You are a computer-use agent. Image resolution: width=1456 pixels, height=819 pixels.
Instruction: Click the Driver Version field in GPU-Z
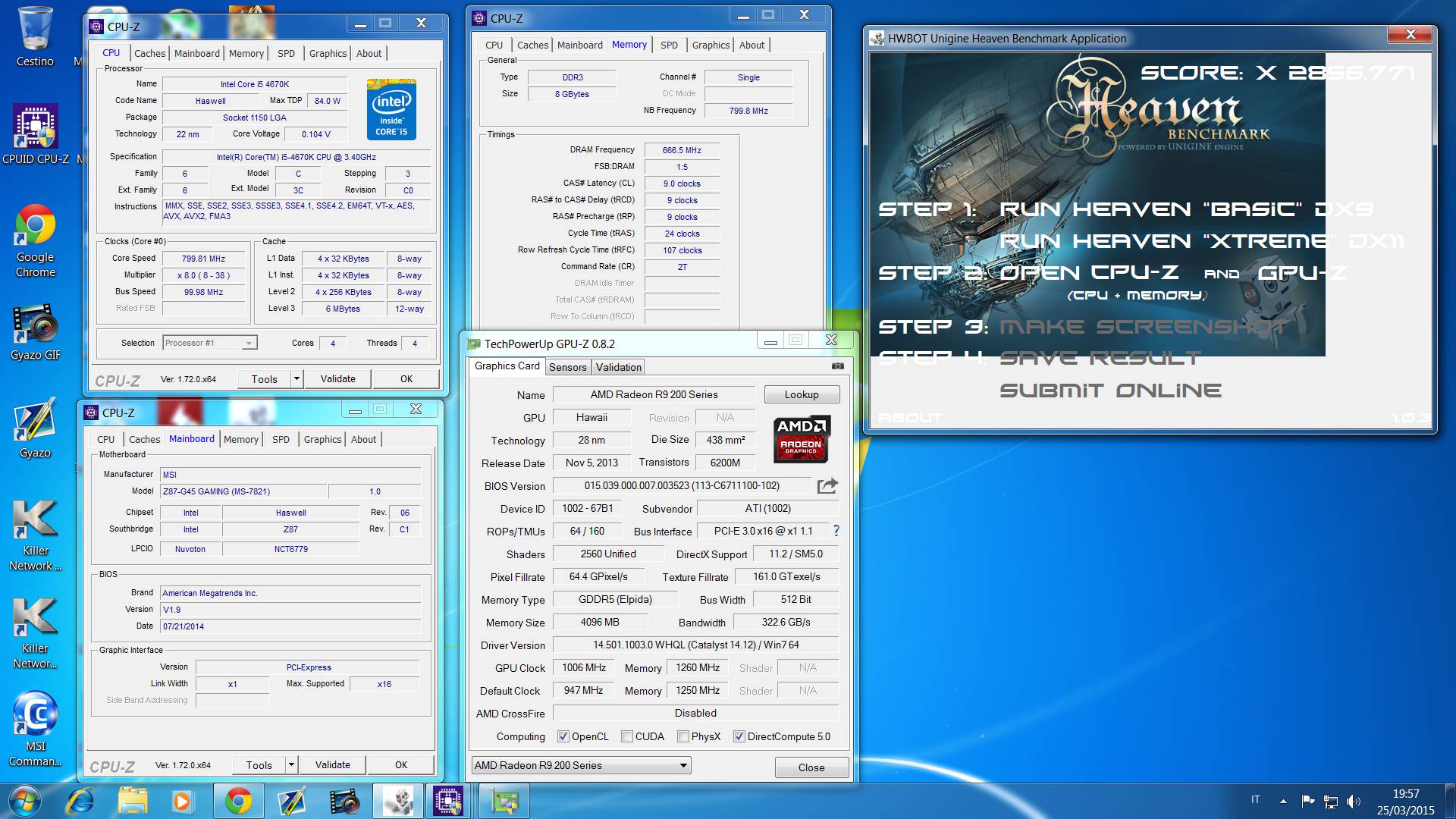[x=695, y=645]
